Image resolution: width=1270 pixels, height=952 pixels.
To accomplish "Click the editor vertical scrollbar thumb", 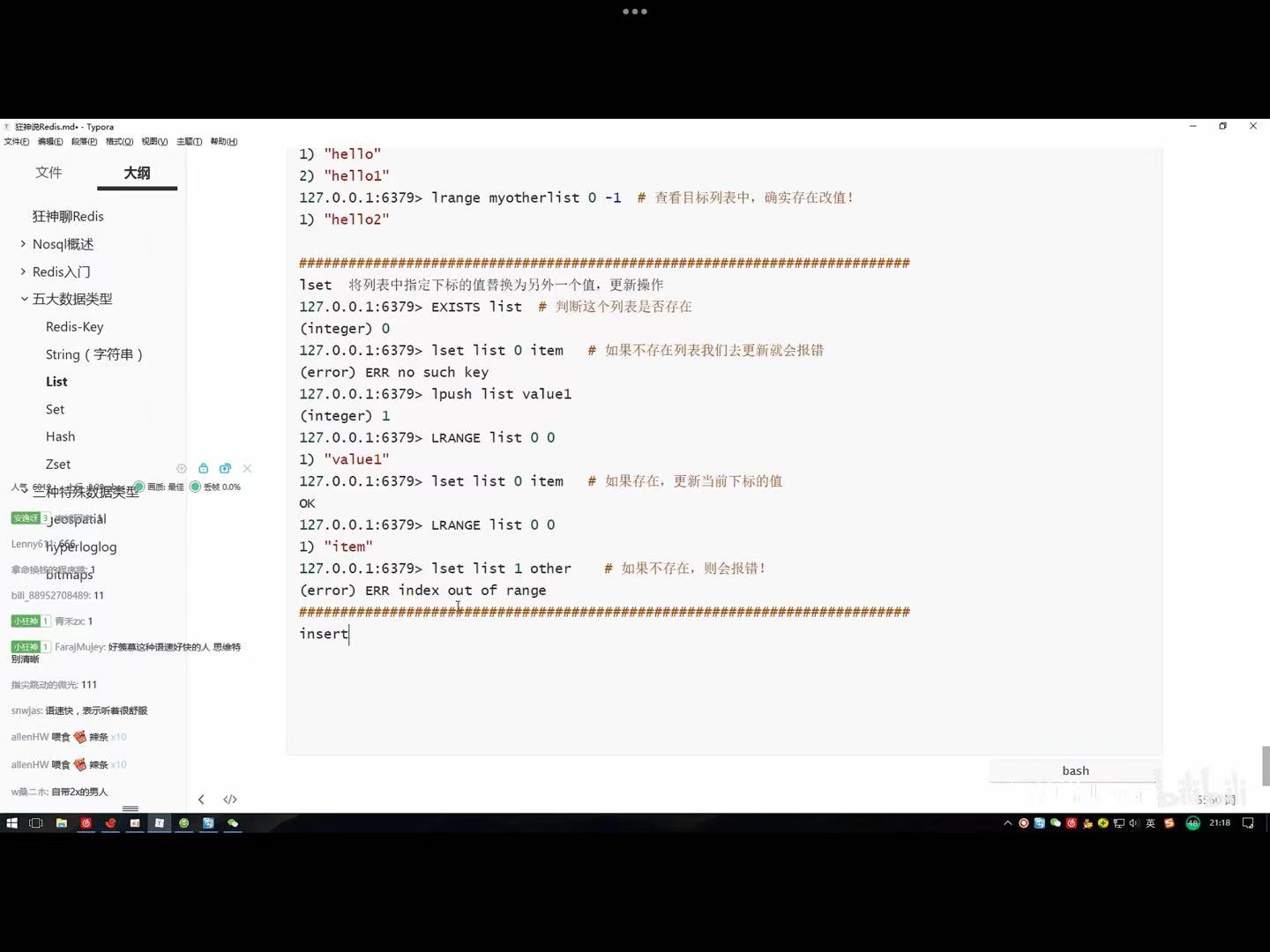I will [1266, 765].
